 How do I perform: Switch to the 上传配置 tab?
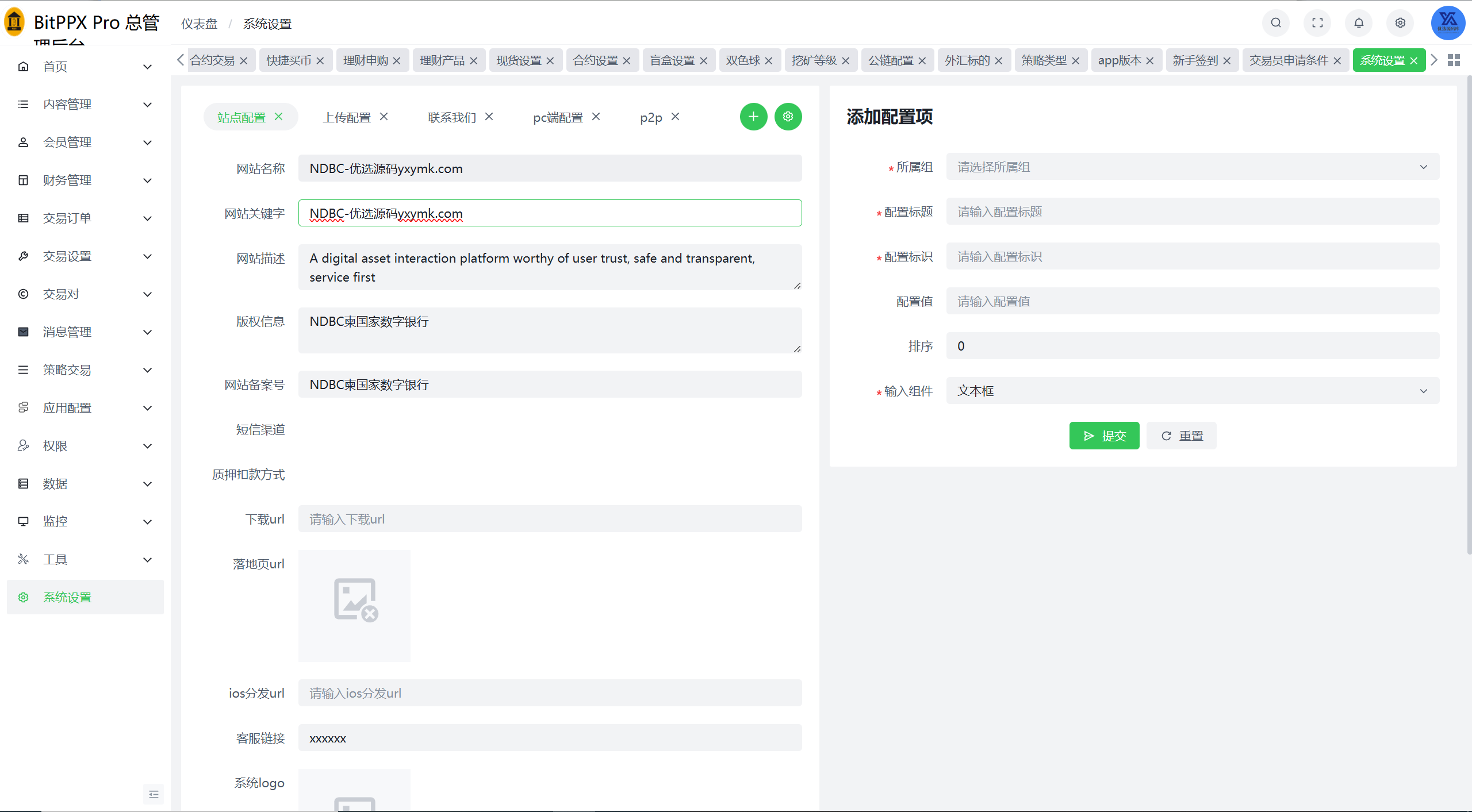347,117
